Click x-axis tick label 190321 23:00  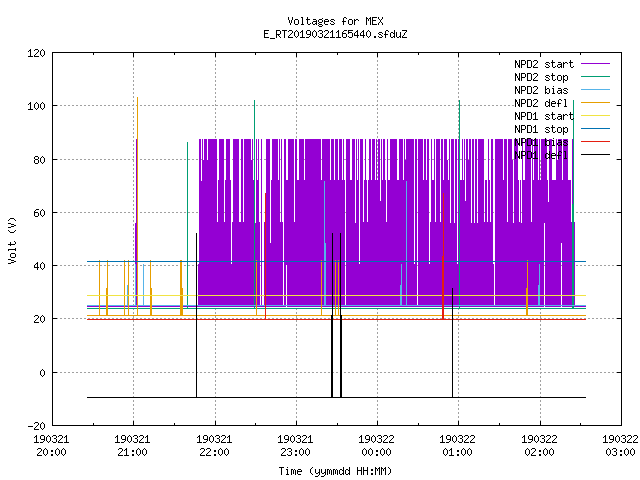coord(296,446)
